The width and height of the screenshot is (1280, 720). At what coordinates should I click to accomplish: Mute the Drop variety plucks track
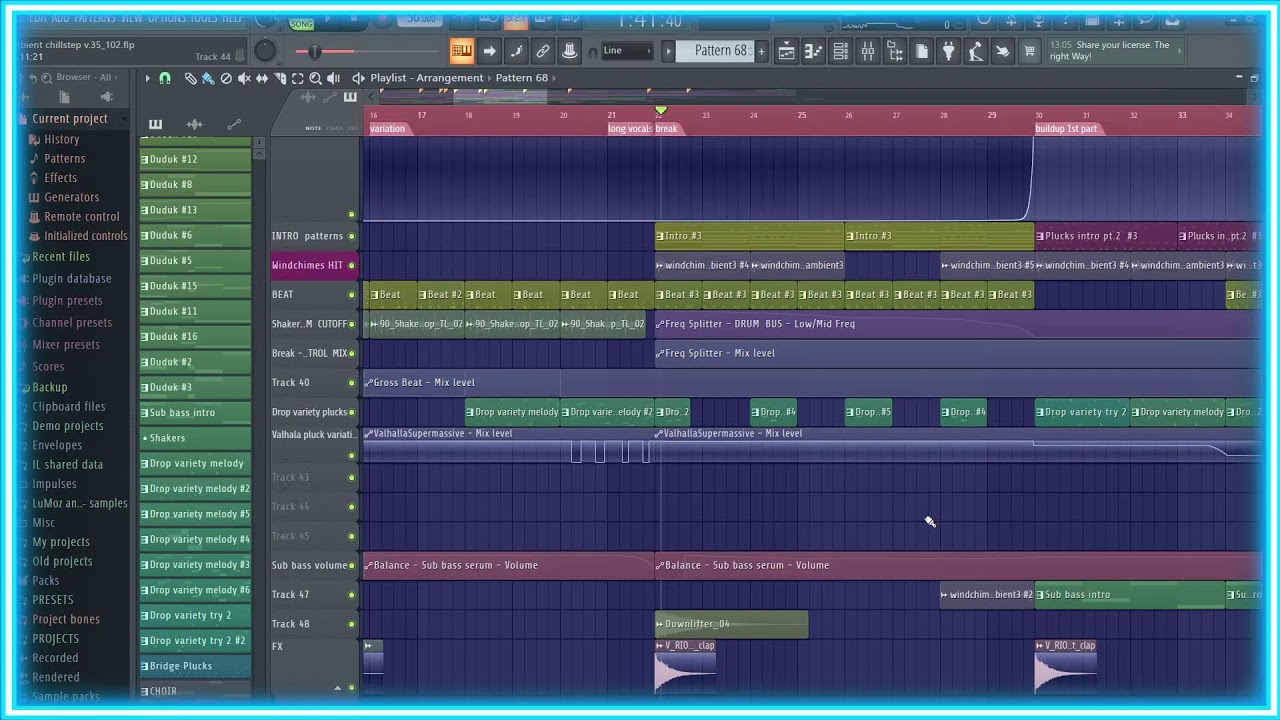(351, 412)
